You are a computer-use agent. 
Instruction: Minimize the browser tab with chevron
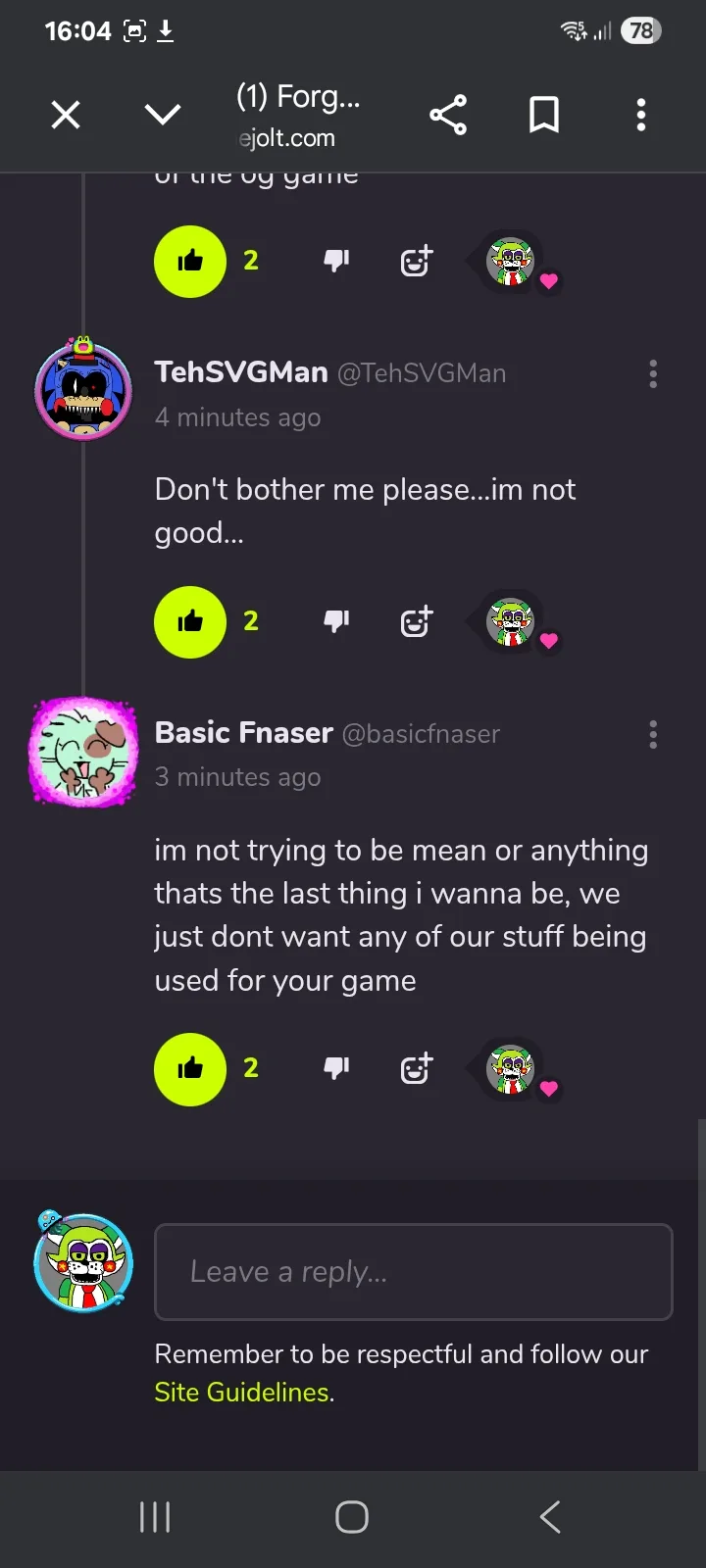point(163,116)
